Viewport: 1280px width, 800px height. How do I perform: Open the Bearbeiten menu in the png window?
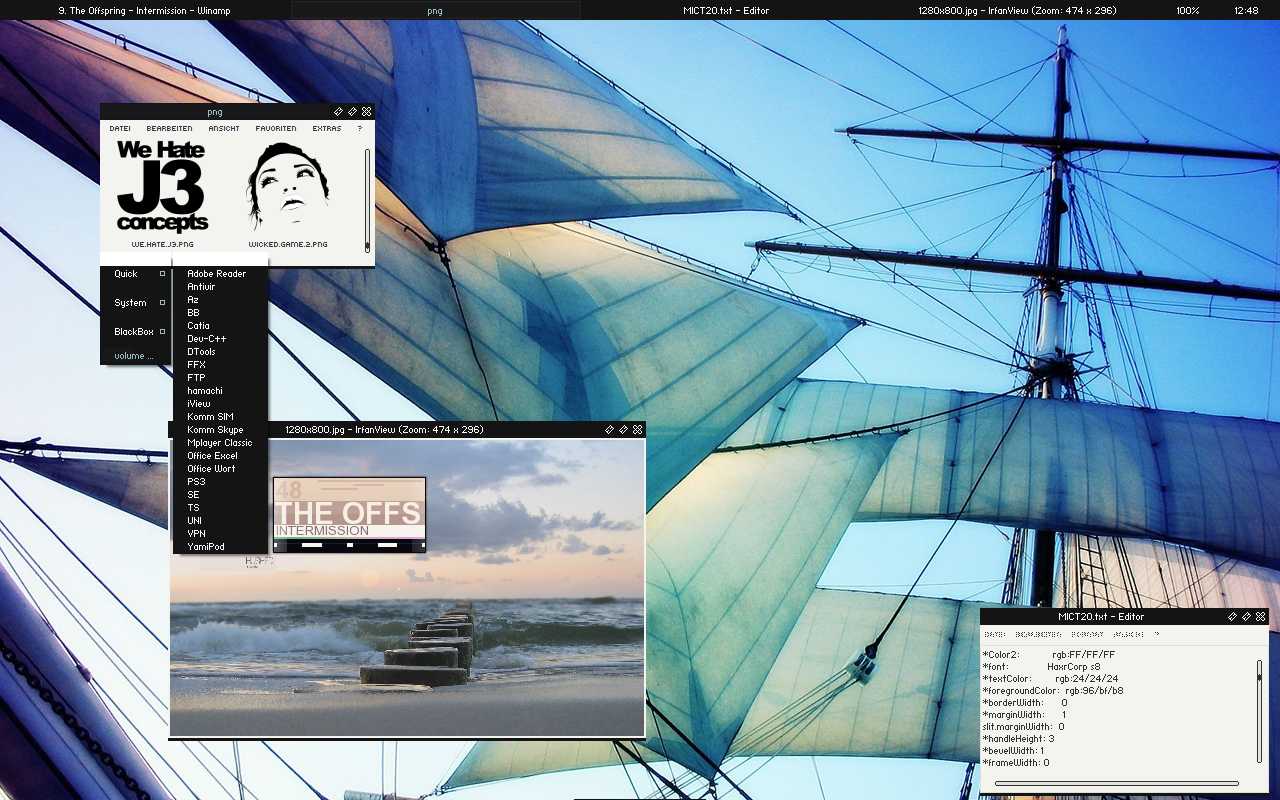tap(169, 128)
